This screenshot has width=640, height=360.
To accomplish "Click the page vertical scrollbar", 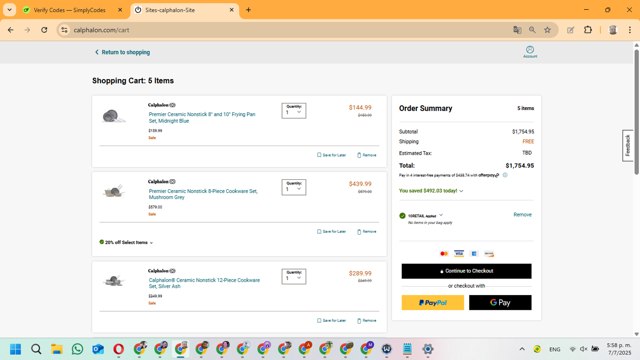I will (636, 112).
